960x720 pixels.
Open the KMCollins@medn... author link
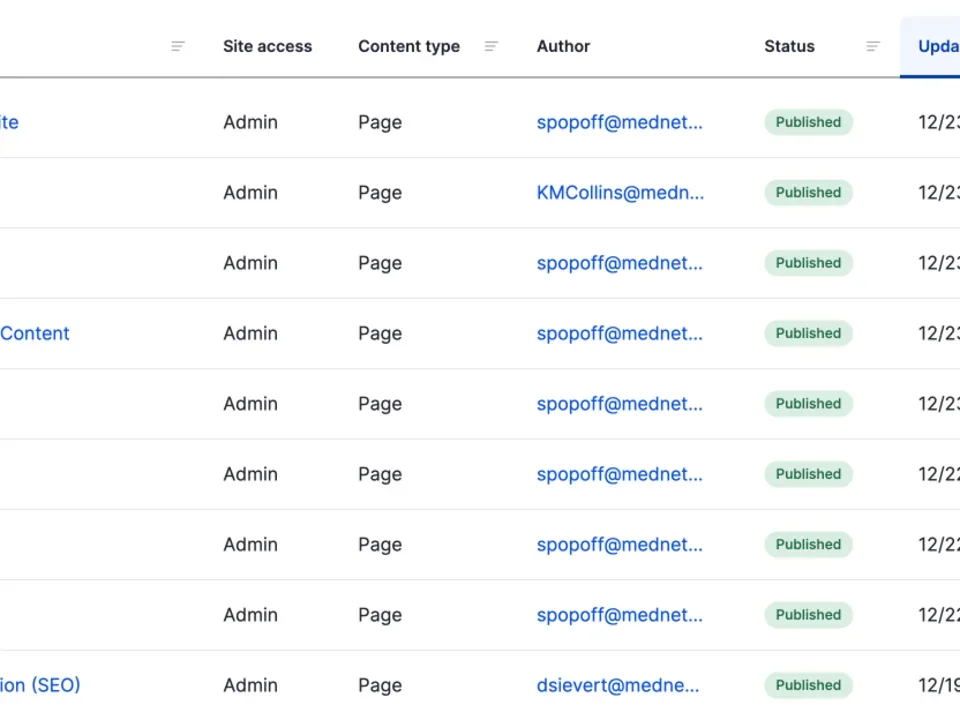(620, 193)
